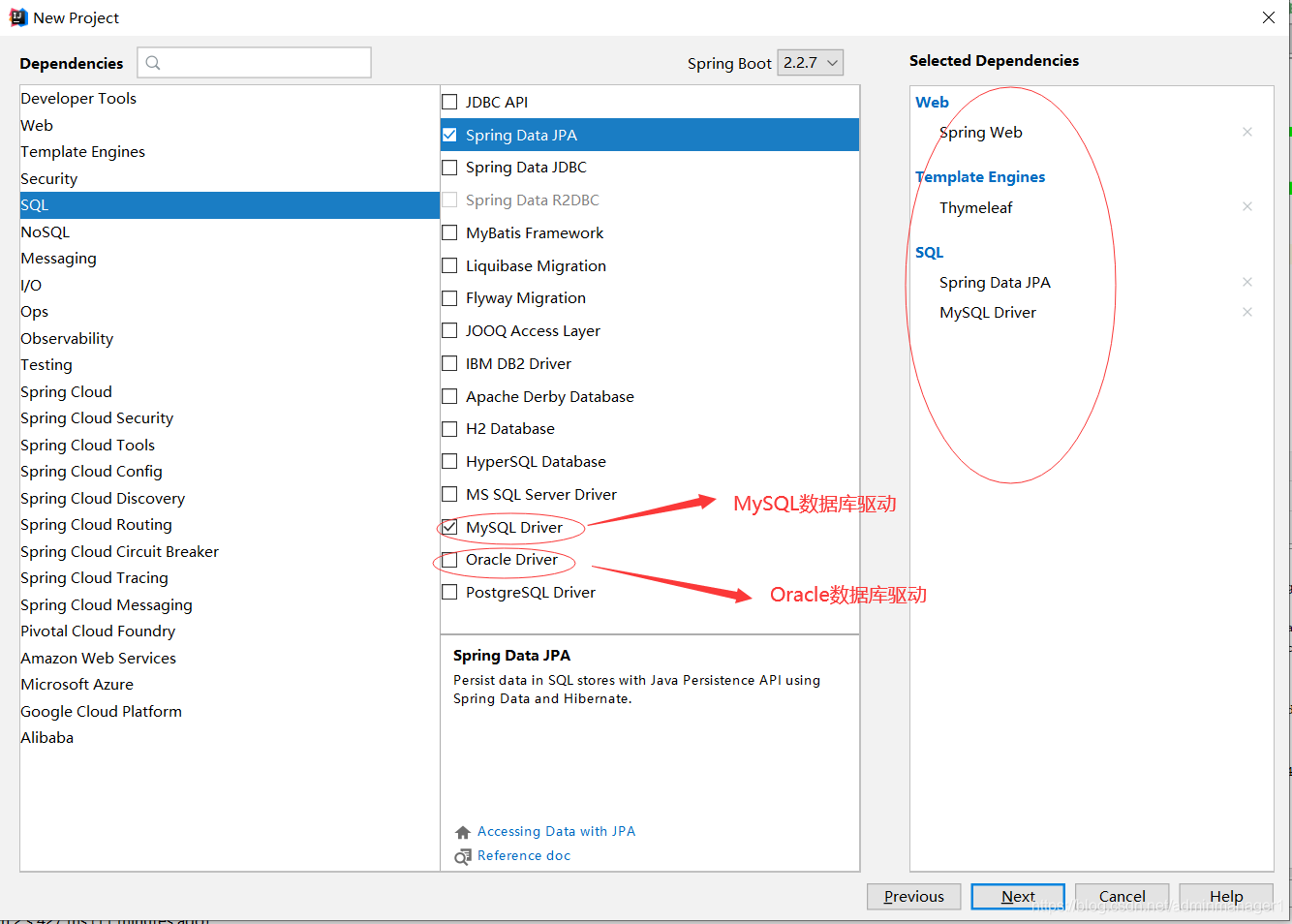Remove Thymeleaf from selected dependencies

coord(1247,206)
